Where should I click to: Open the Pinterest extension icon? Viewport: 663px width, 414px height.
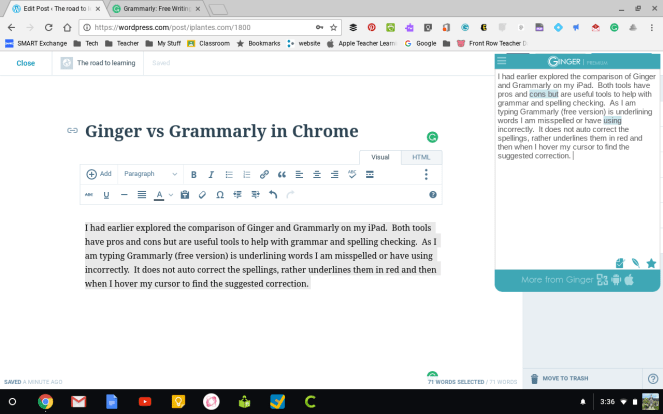coord(372,27)
